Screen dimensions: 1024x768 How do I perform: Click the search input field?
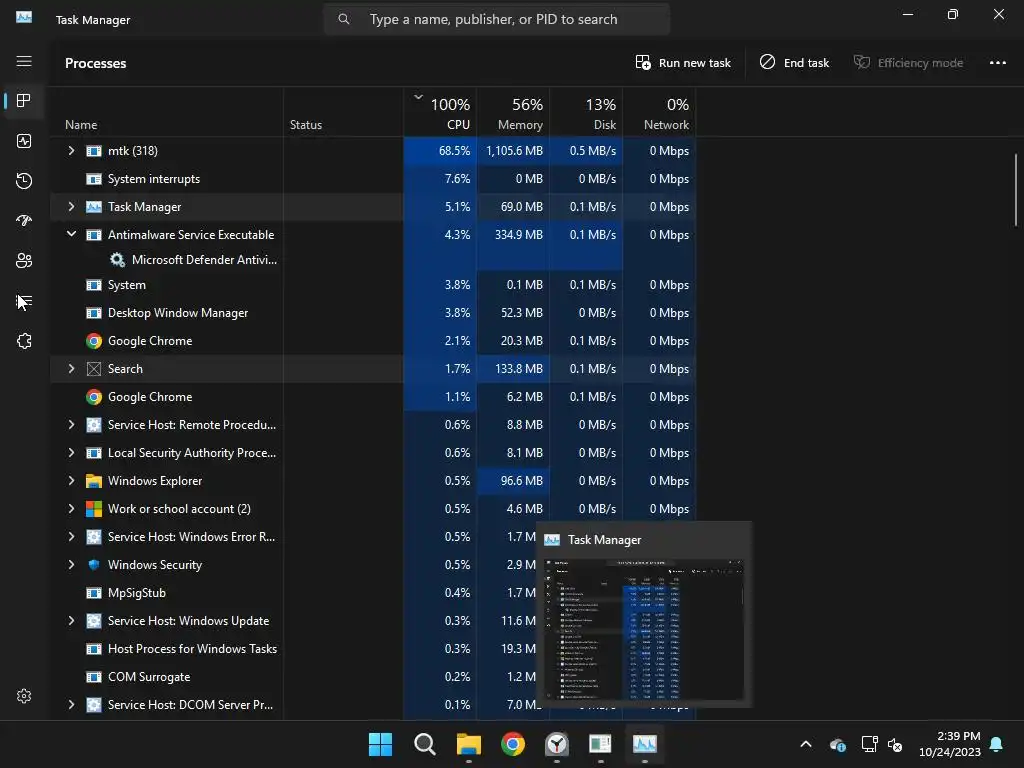[x=497, y=20]
